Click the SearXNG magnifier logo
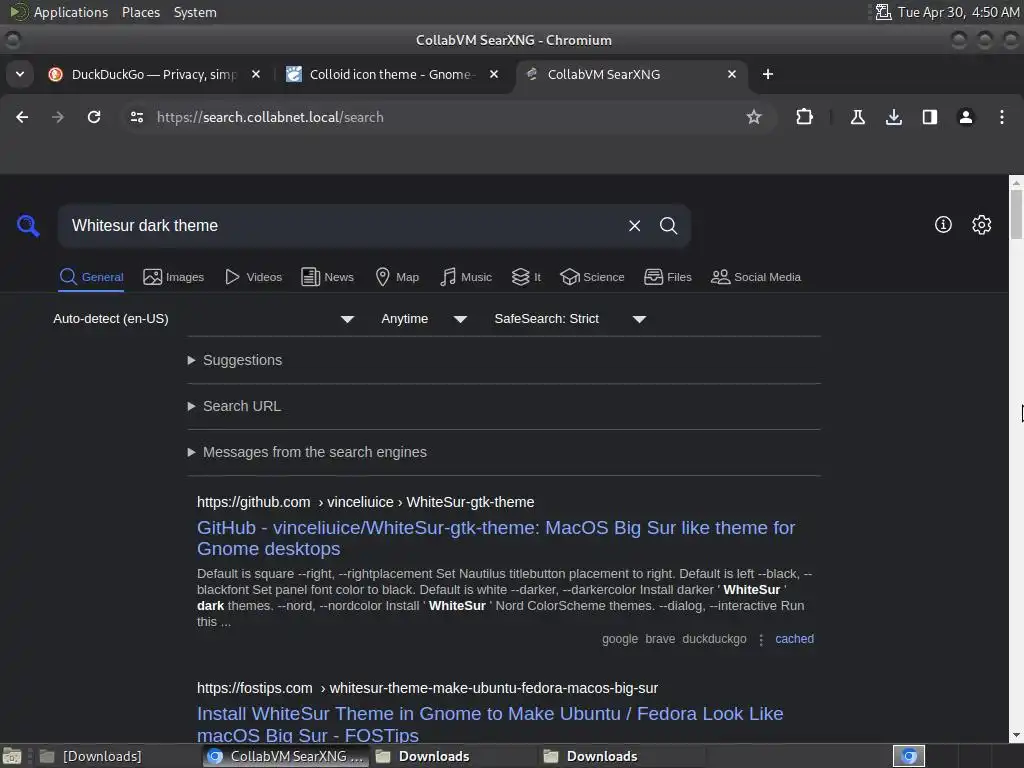Screen dimensions: 1024x768 [x=28, y=226]
